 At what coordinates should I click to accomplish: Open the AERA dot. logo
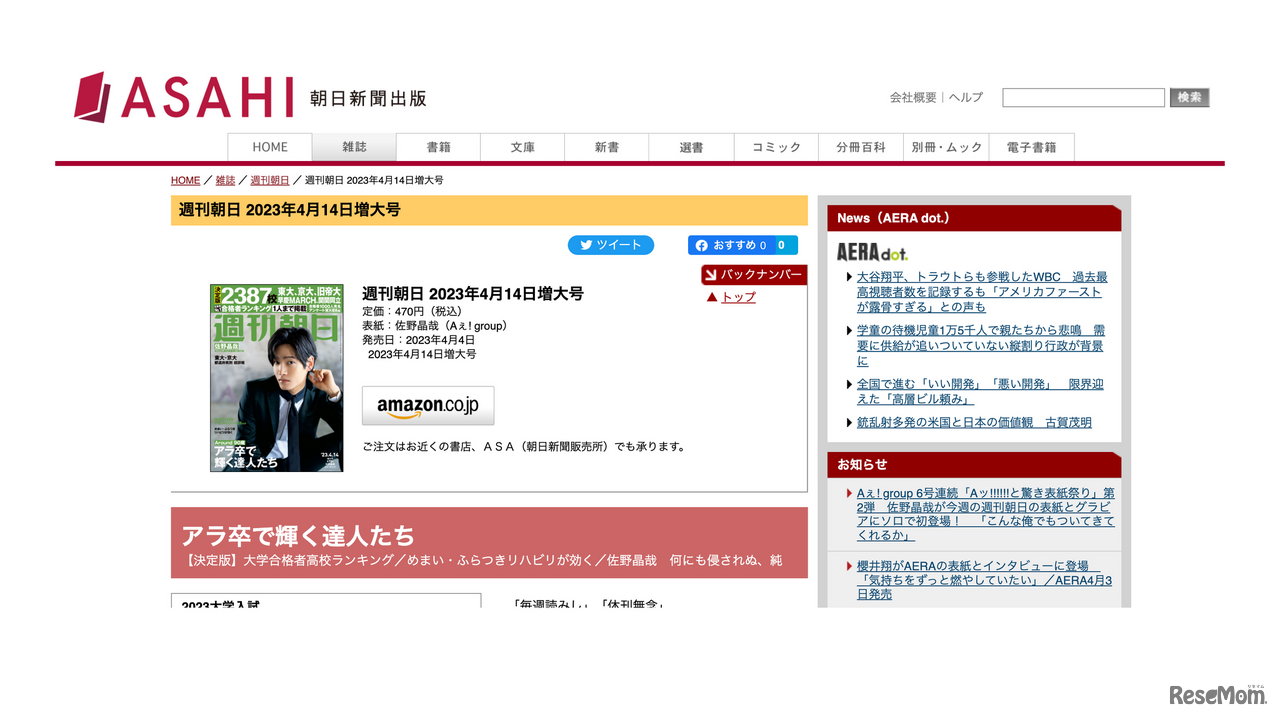coord(872,252)
